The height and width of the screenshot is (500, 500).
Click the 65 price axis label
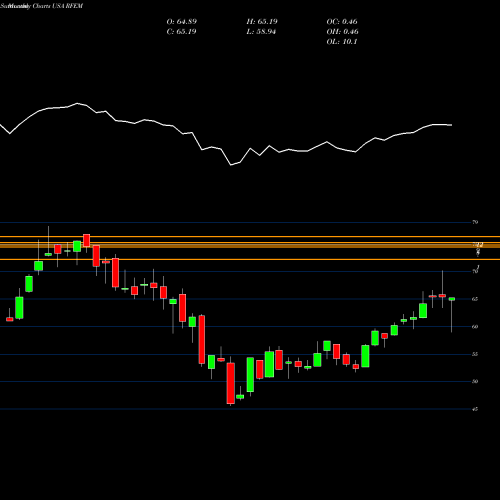(475, 299)
